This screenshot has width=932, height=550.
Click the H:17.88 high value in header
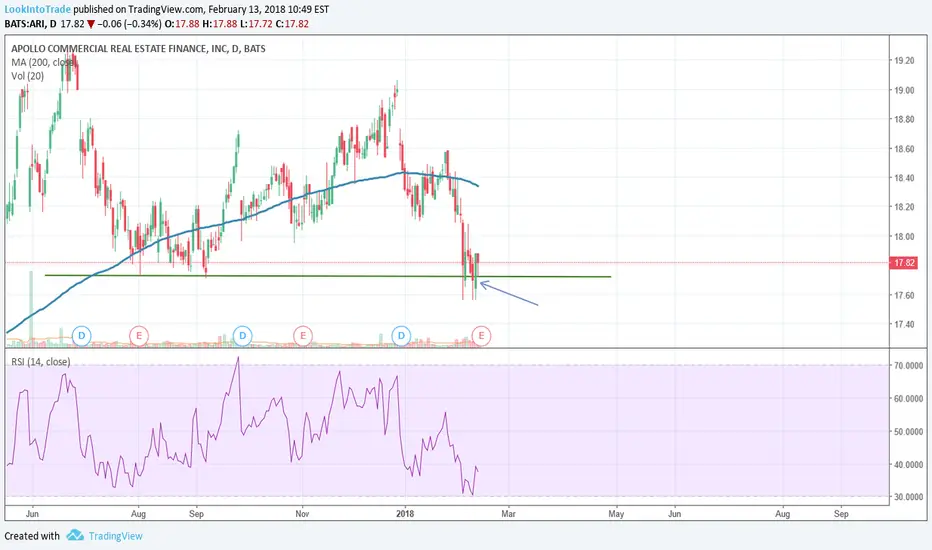tap(219, 24)
